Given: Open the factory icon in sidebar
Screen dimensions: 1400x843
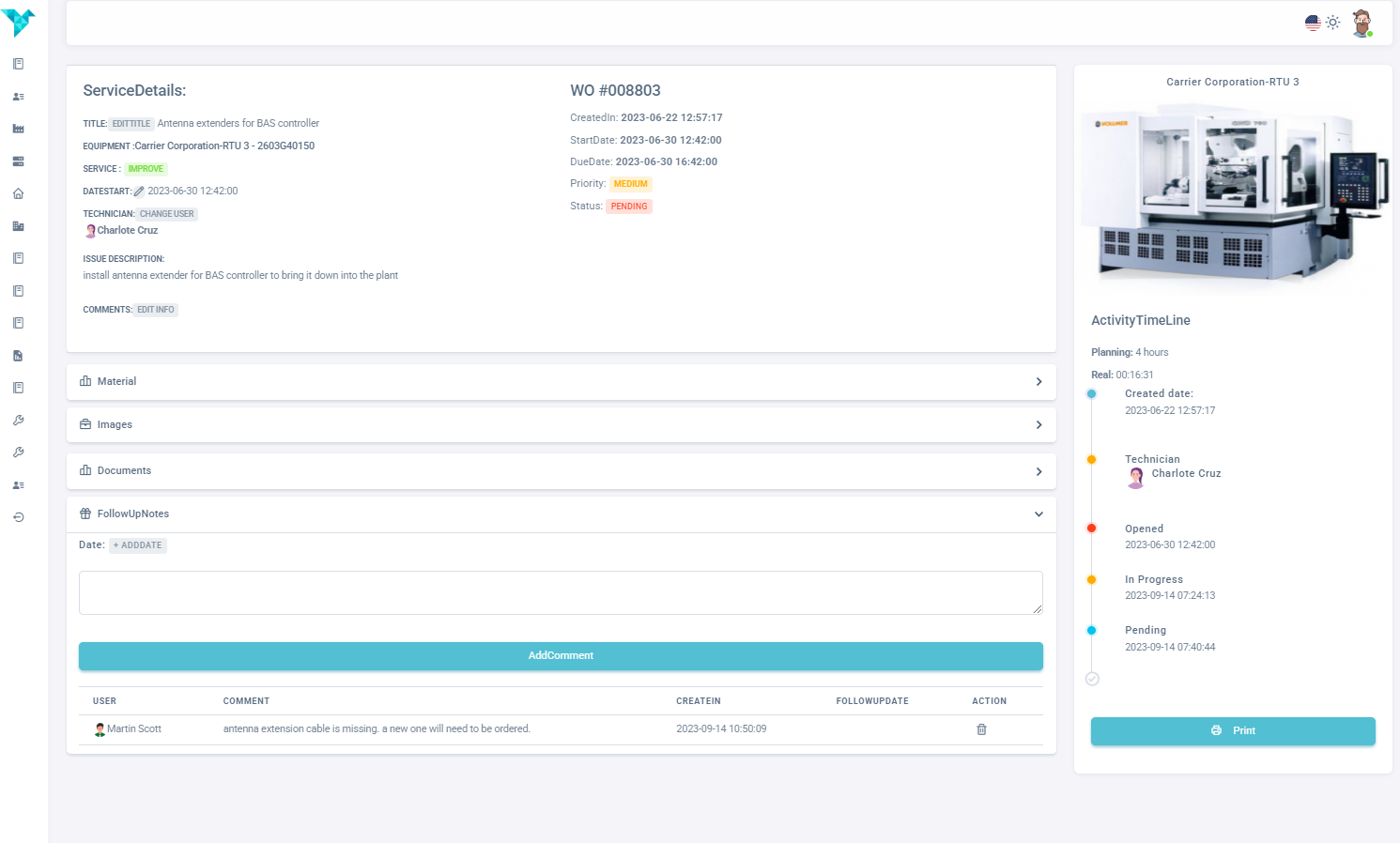Looking at the screenshot, I should [18, 129].
